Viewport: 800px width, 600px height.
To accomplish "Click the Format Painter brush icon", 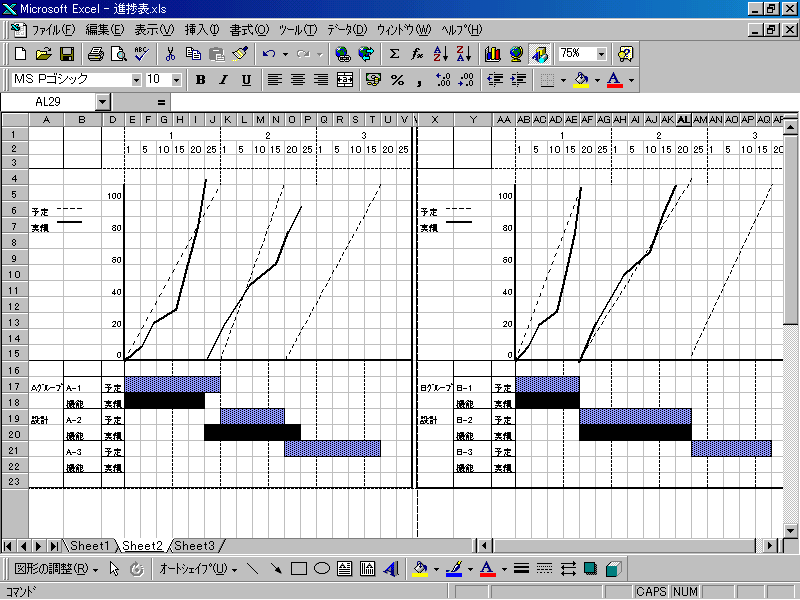I will [240, 53].
